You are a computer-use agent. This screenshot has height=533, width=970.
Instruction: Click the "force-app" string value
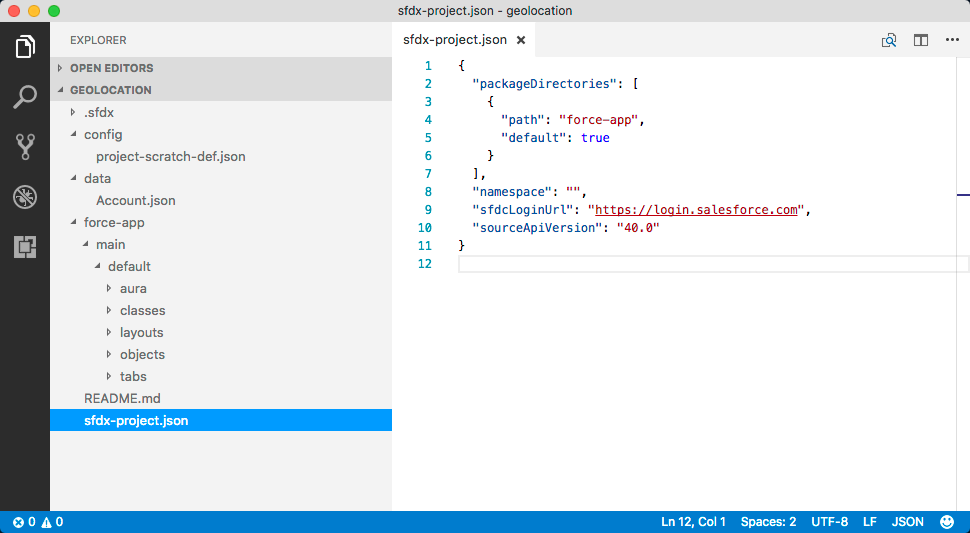click(x=599, y=119)
